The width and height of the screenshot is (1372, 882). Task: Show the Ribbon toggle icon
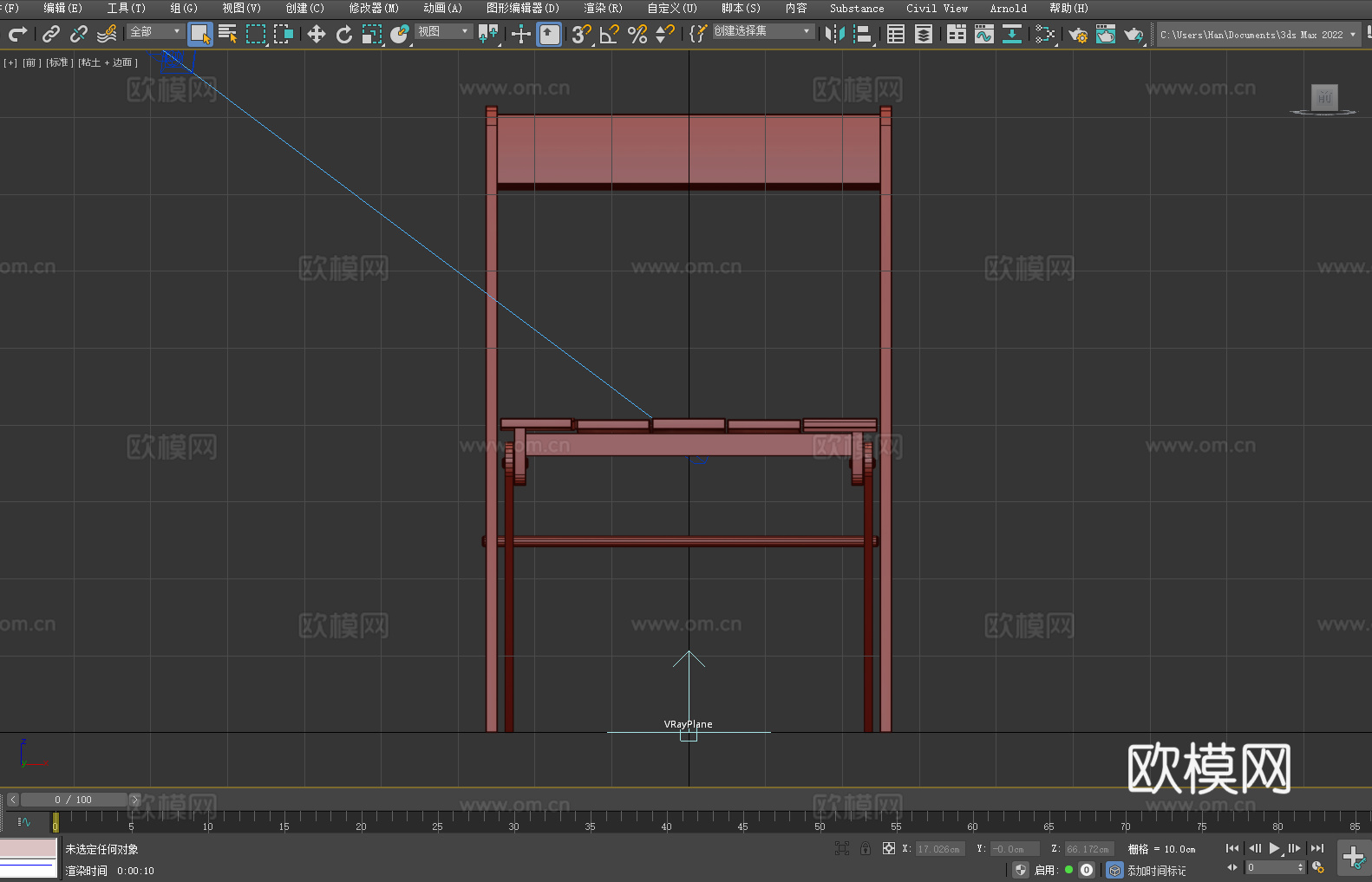point(957,34)
